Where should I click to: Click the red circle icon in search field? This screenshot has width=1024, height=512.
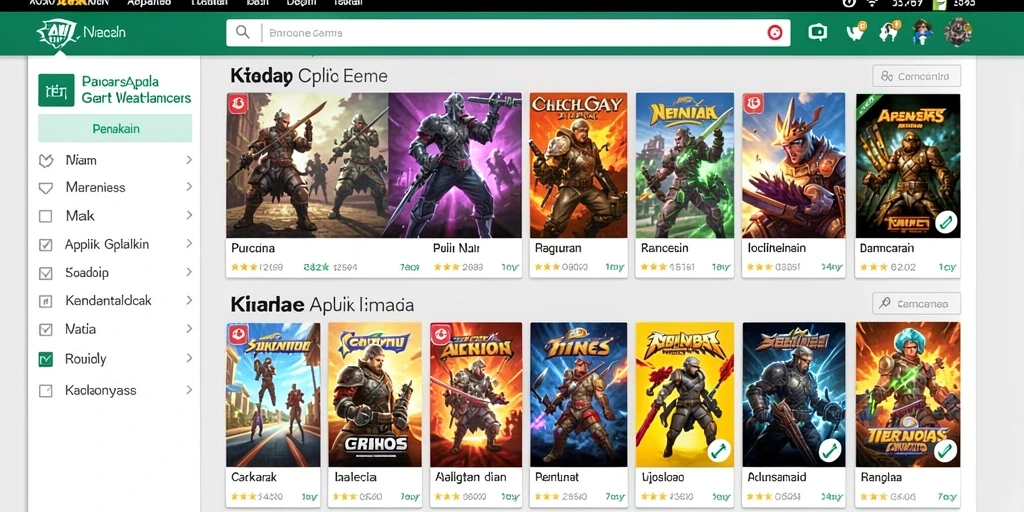click(x=775, y=33)
